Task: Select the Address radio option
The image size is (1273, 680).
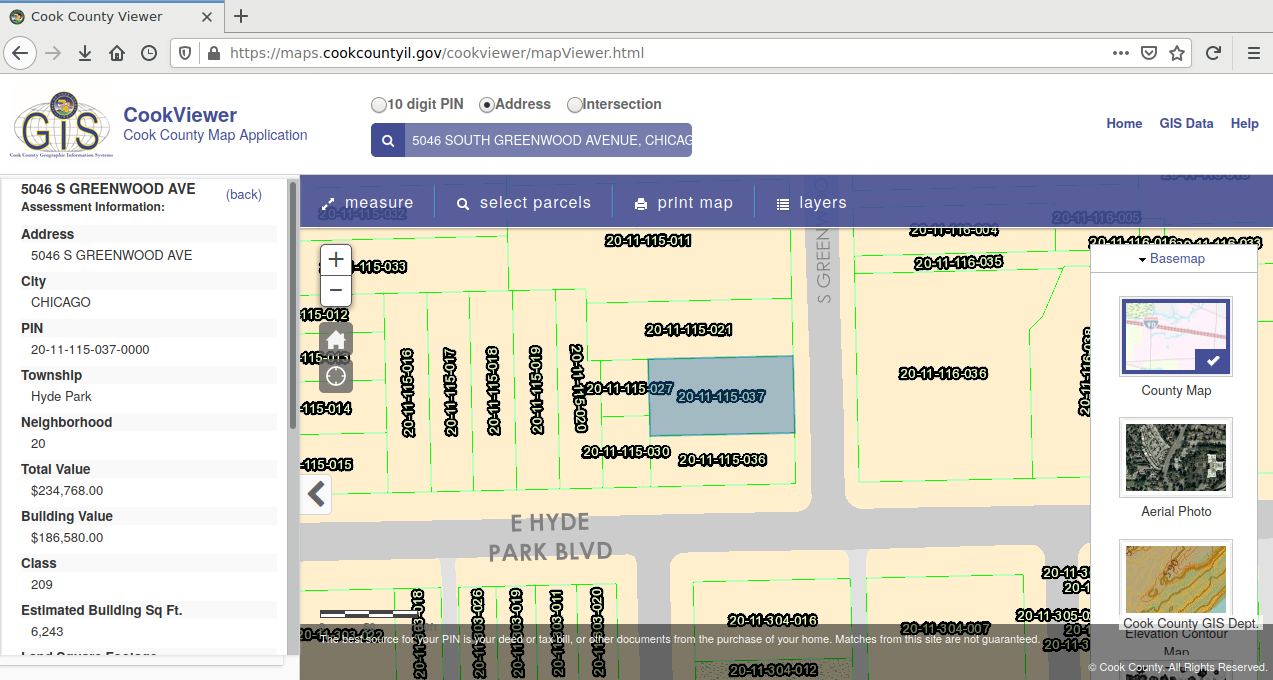Action: pos(487,105)
